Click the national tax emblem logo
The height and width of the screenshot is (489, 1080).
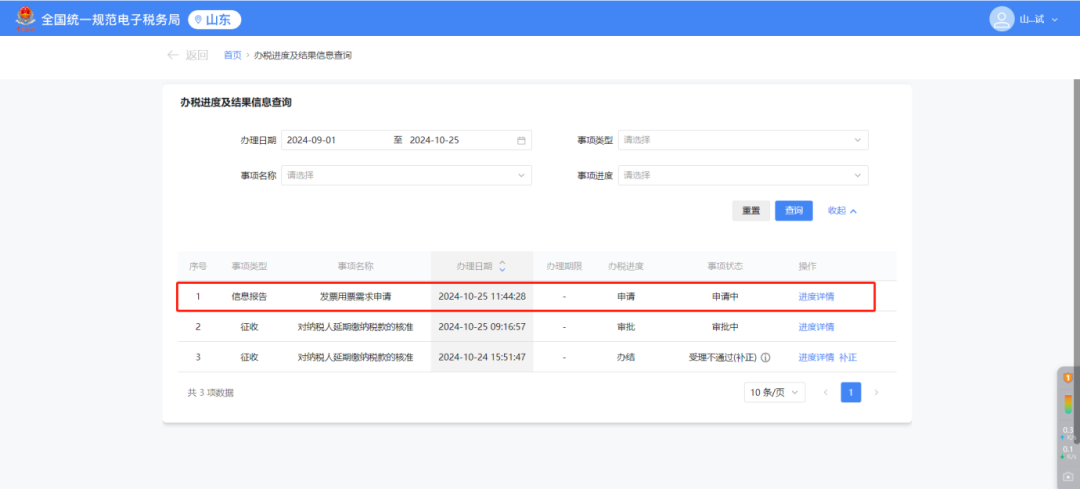(x=25, y=19)
